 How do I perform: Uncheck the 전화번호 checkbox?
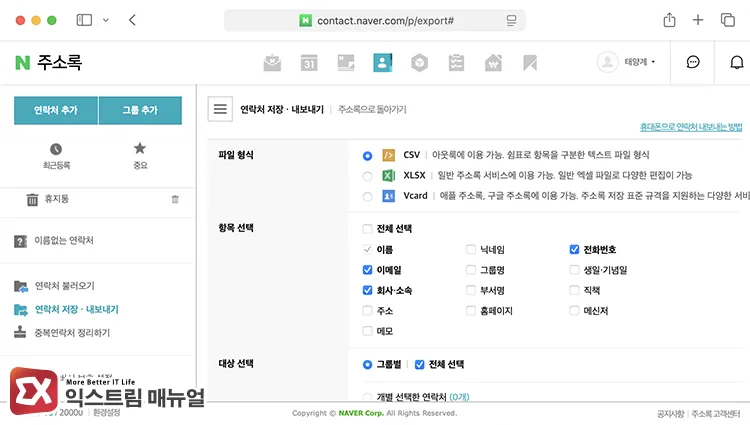click(x=574, y=250)
